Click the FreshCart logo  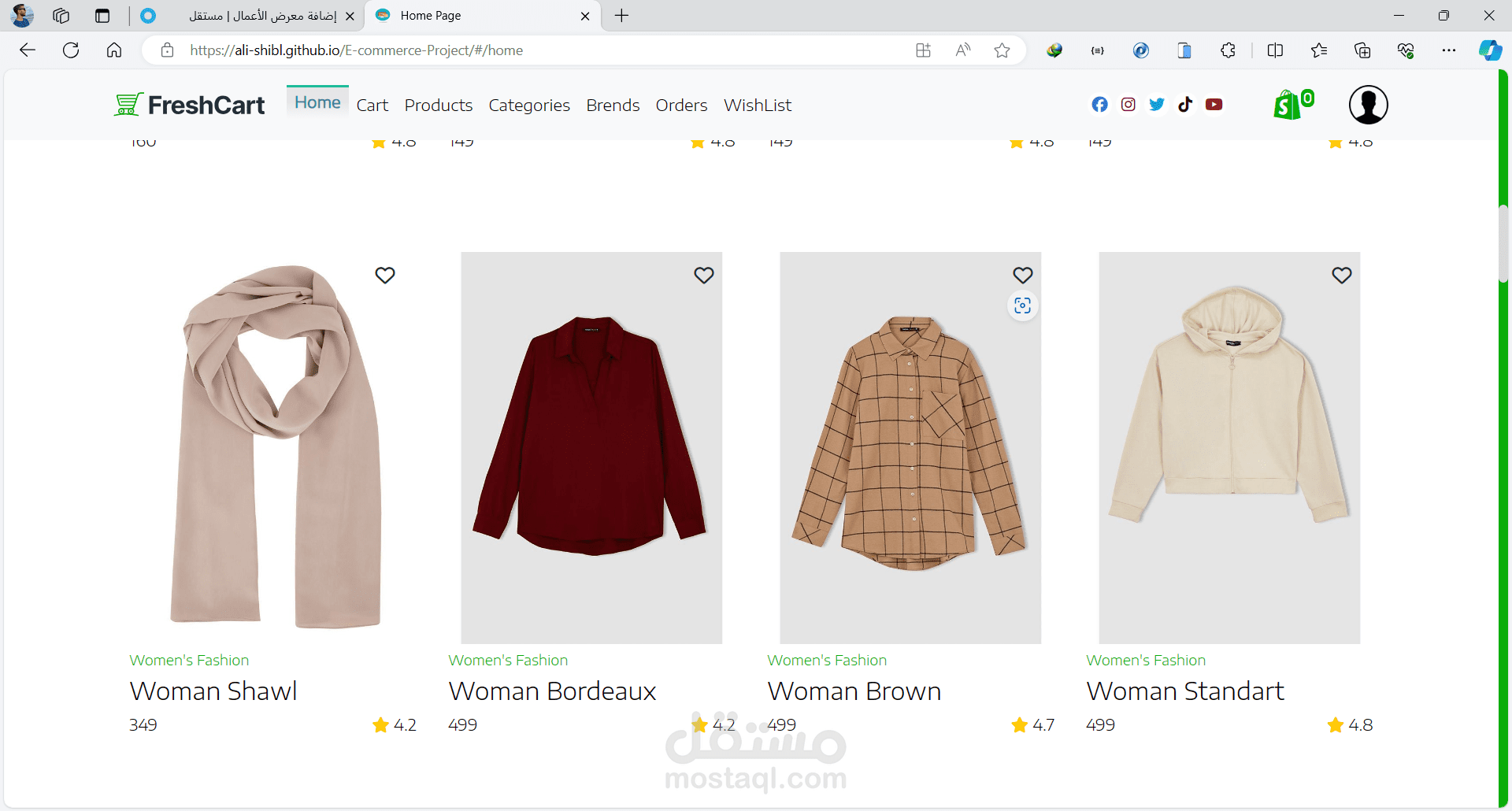tap(190, 105)
